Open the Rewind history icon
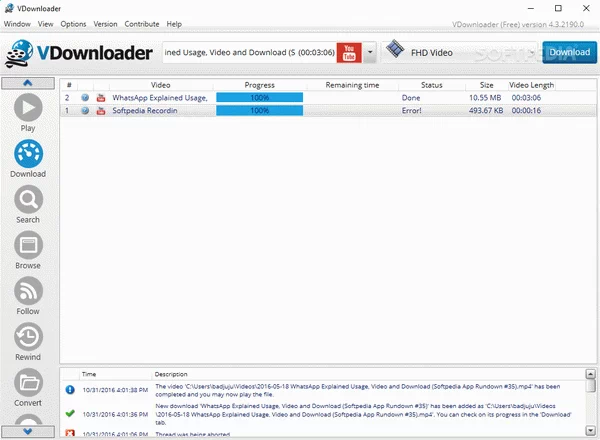This screenshot has width=600, height=440. coord(28,337)
